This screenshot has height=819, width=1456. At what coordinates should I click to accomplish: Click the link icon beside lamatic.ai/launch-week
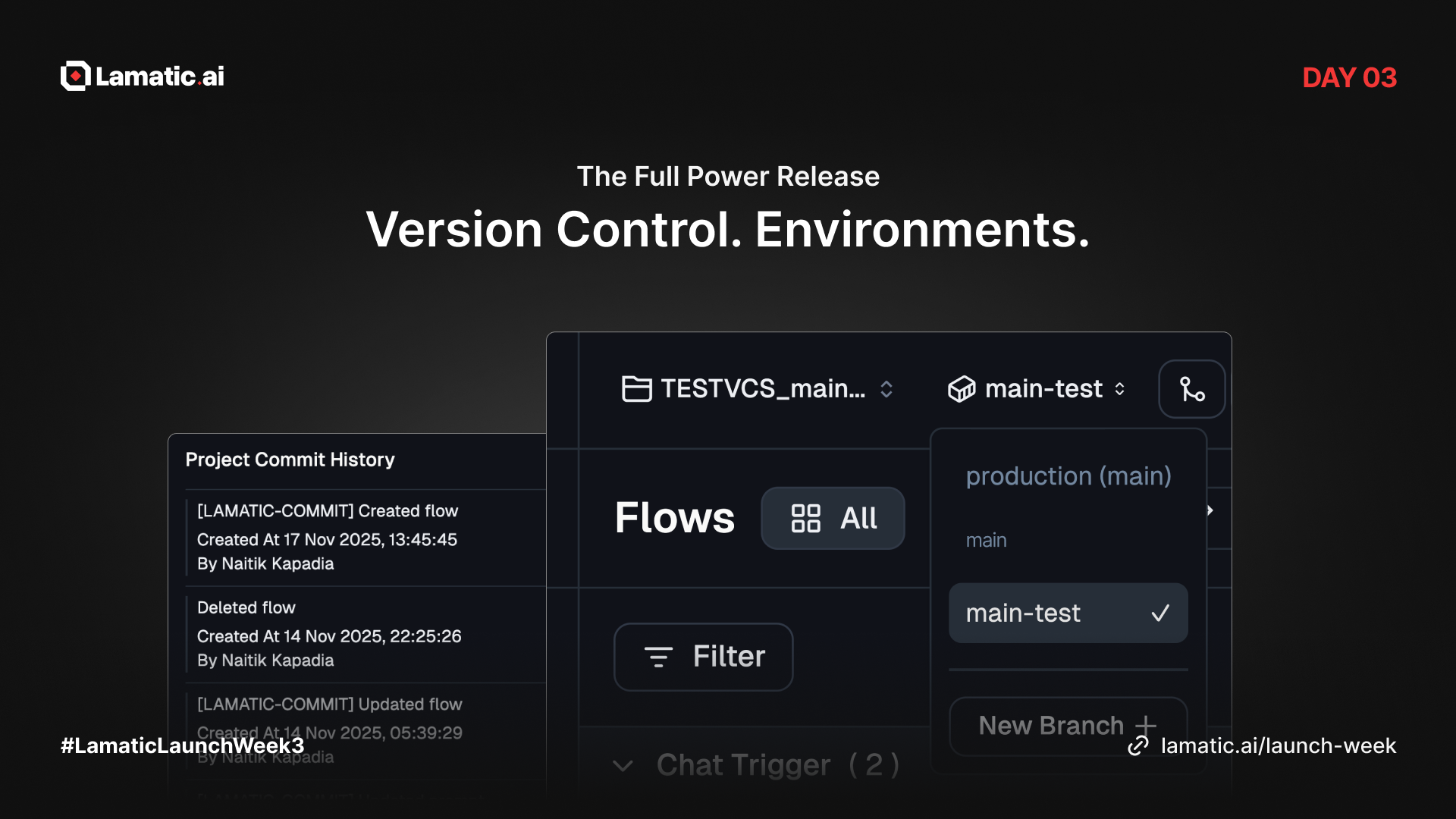(1137, 746)
